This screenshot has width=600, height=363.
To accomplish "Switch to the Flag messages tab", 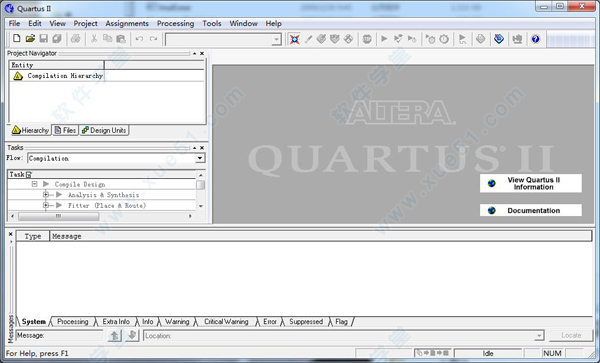I will [341, 322].
